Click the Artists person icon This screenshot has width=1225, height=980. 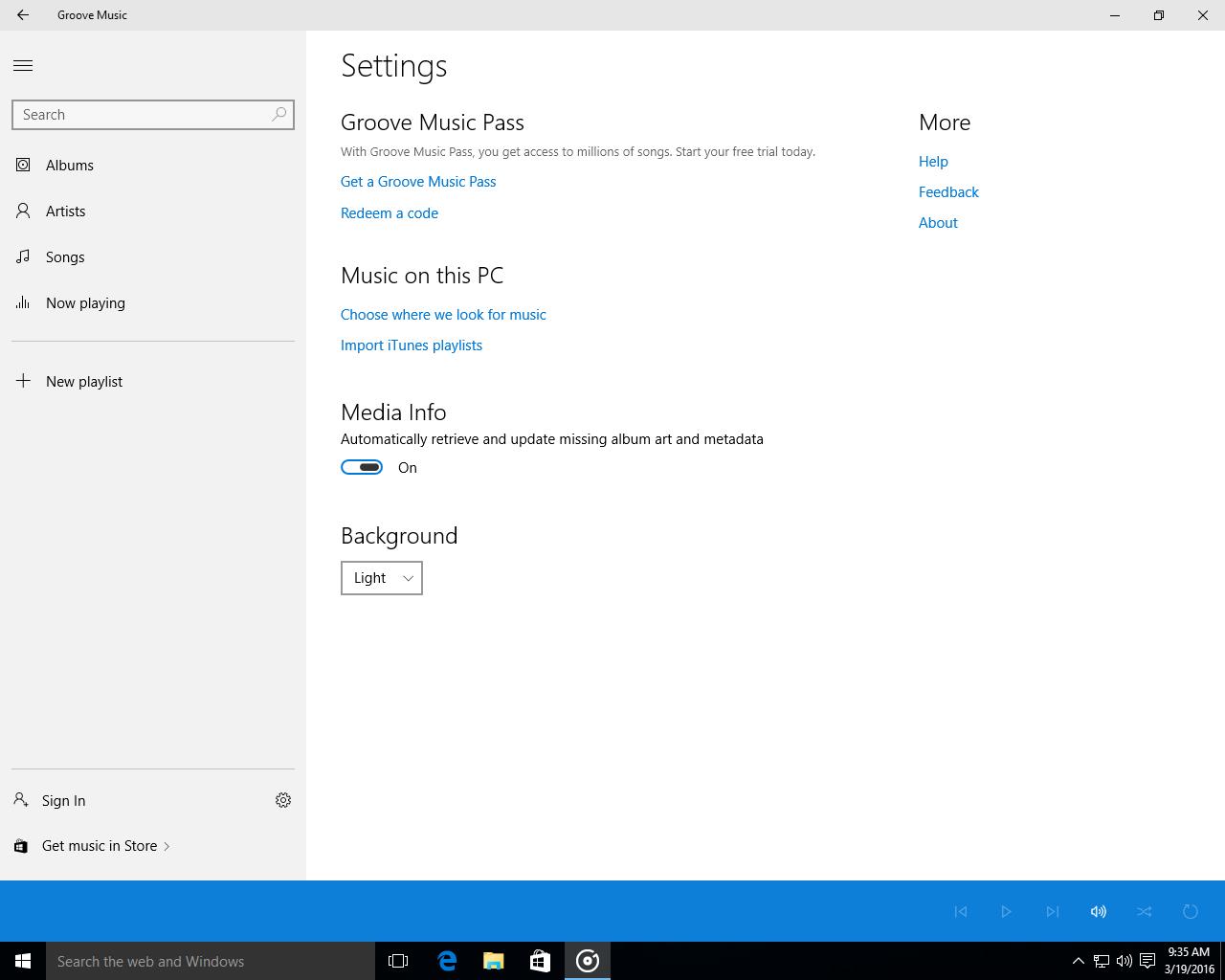pos(23,211)
